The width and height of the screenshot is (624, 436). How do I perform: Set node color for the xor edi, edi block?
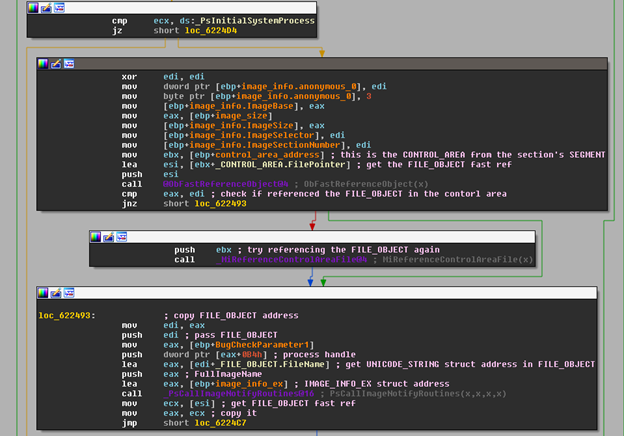pyautogui.click(x=43, y=63)
